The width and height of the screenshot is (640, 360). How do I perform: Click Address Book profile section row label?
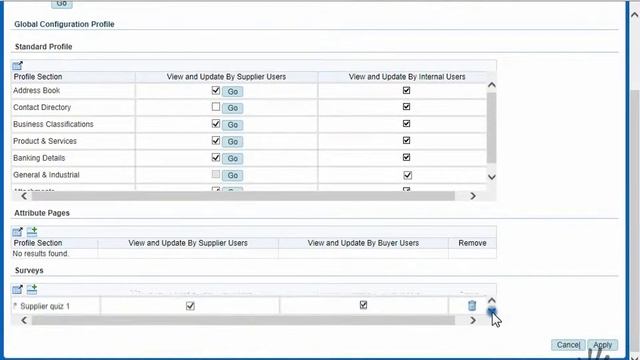36,90
